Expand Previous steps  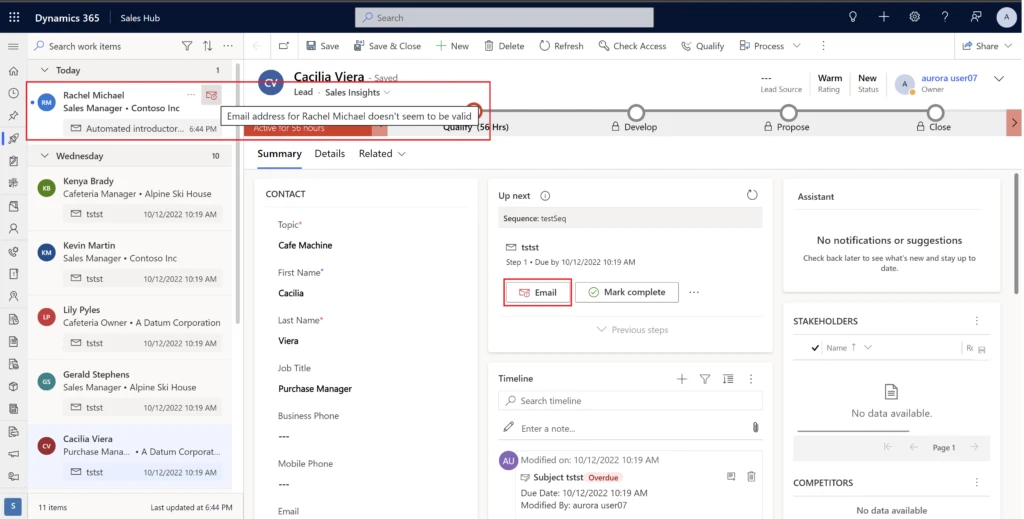pyautogui.click(x=632, y=330)
